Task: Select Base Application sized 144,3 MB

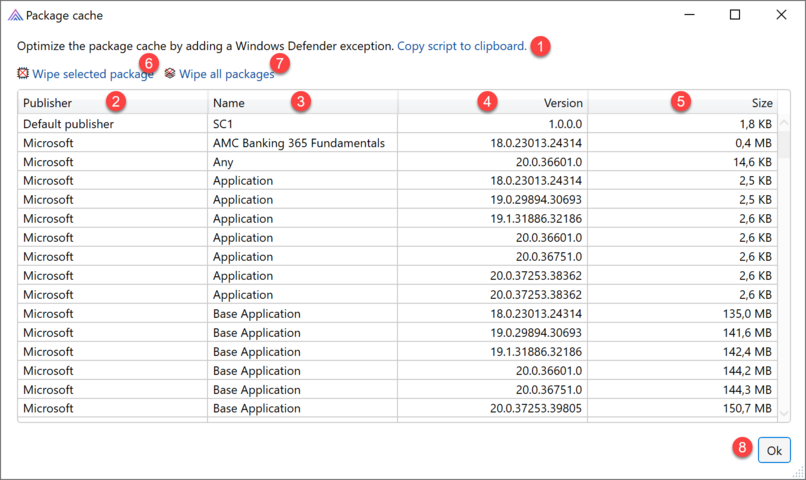Action: click(x=397, y=390)
